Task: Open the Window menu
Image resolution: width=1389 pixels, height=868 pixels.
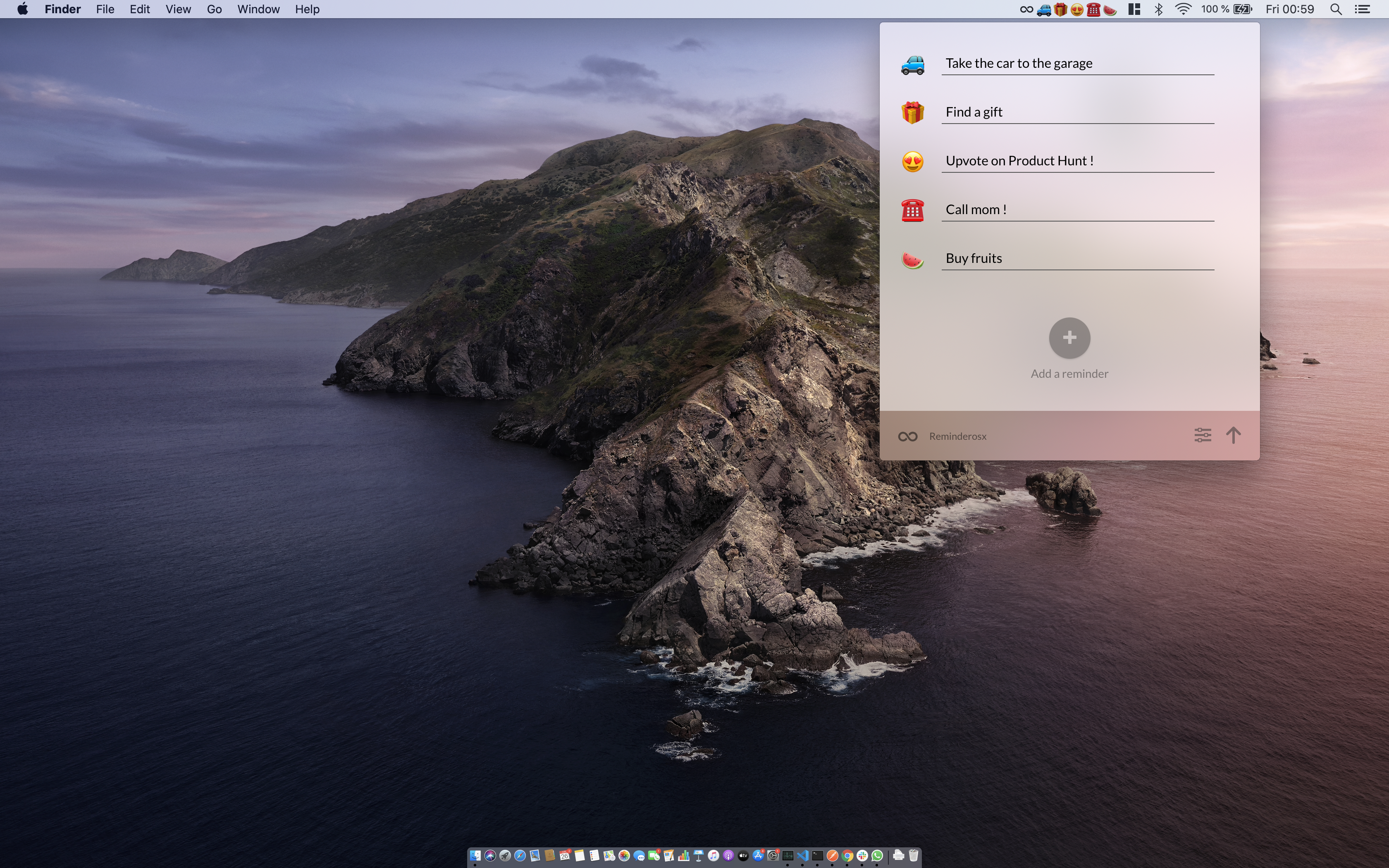Action: click(258, 9)
